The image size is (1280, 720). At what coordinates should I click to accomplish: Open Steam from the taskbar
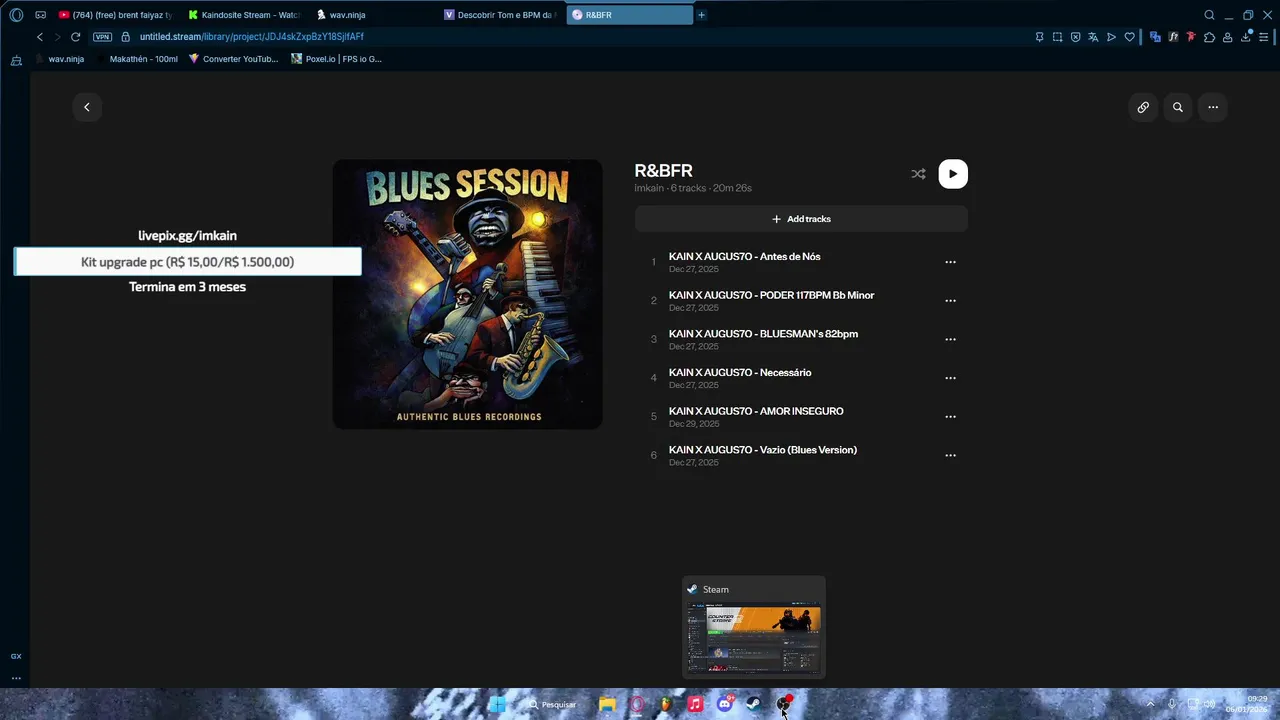[x=754, y=704]
